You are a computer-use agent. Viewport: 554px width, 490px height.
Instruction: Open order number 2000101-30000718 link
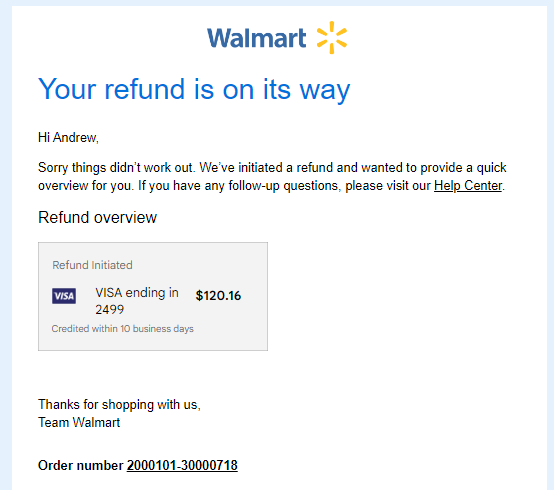[x=182, y=466]
